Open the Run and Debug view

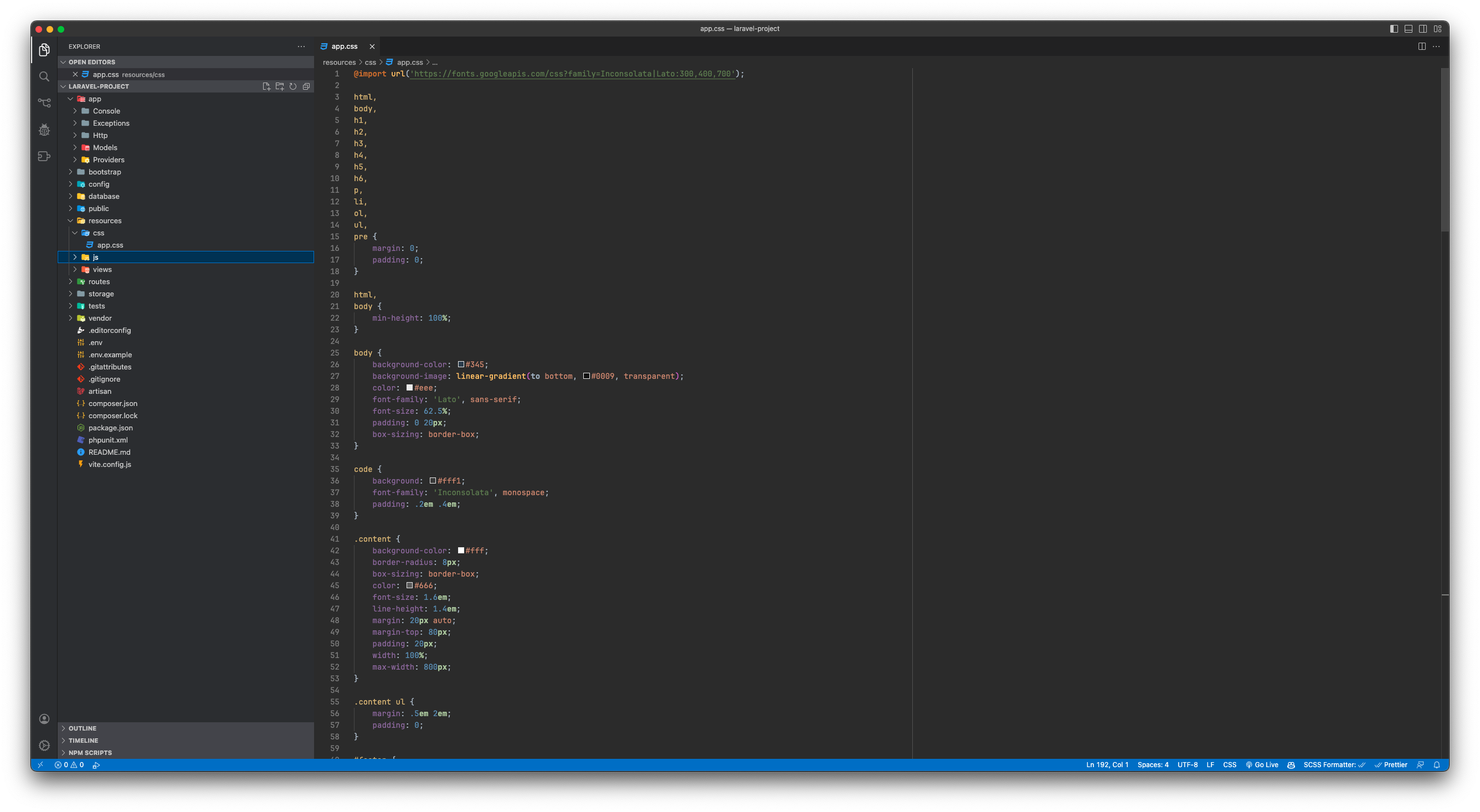44,130
